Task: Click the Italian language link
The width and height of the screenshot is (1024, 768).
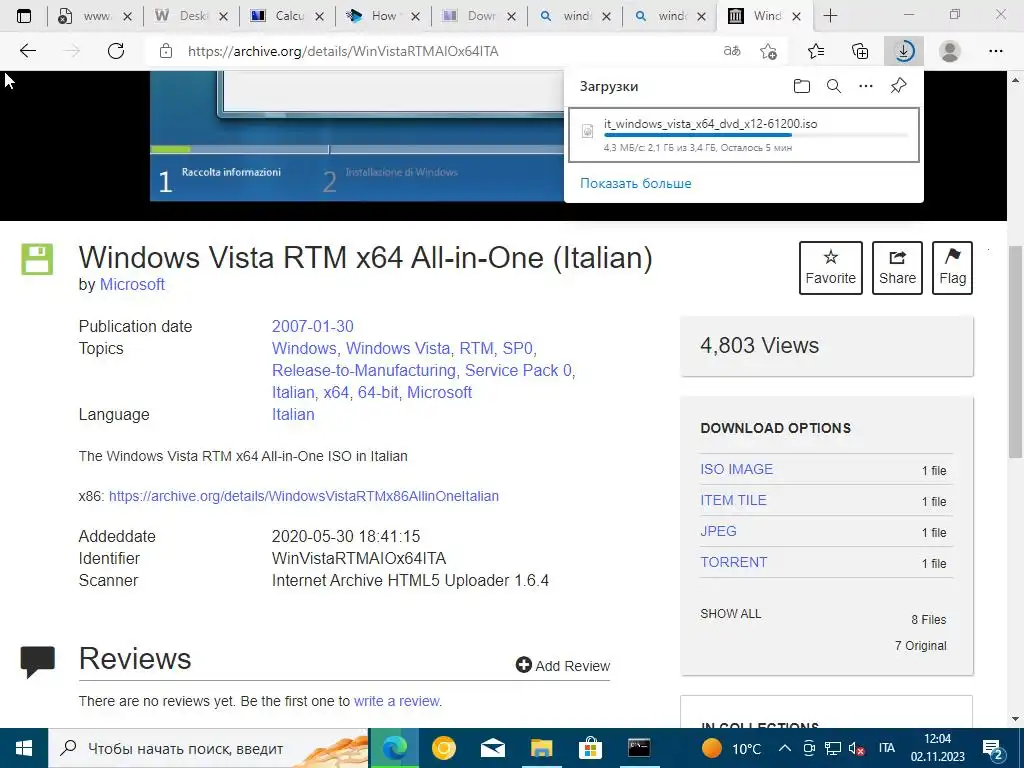Action: [293, 415]
